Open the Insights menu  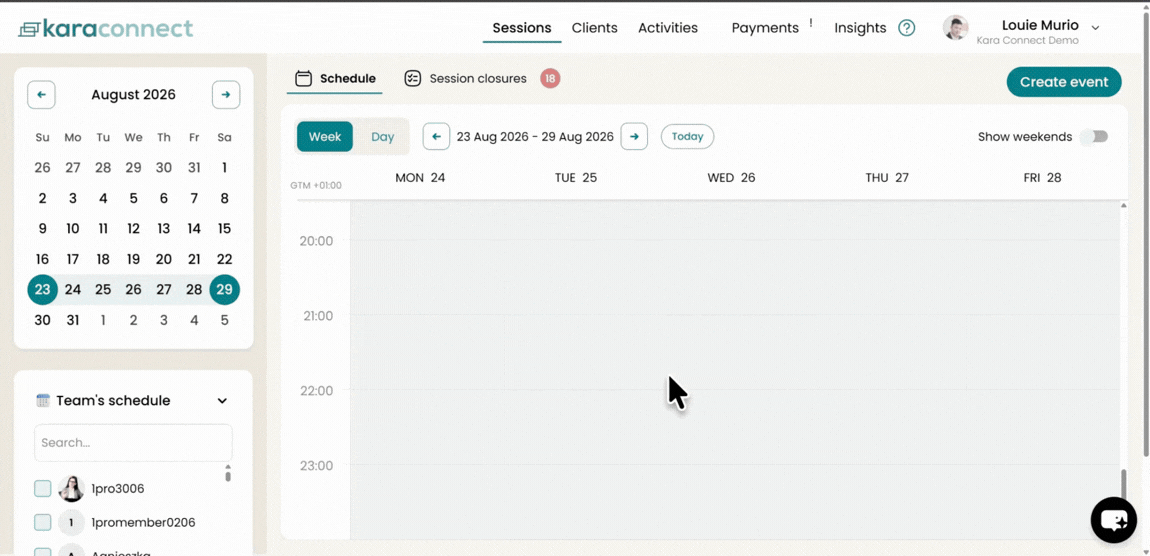pyautogui.click(x=860, y=28)
